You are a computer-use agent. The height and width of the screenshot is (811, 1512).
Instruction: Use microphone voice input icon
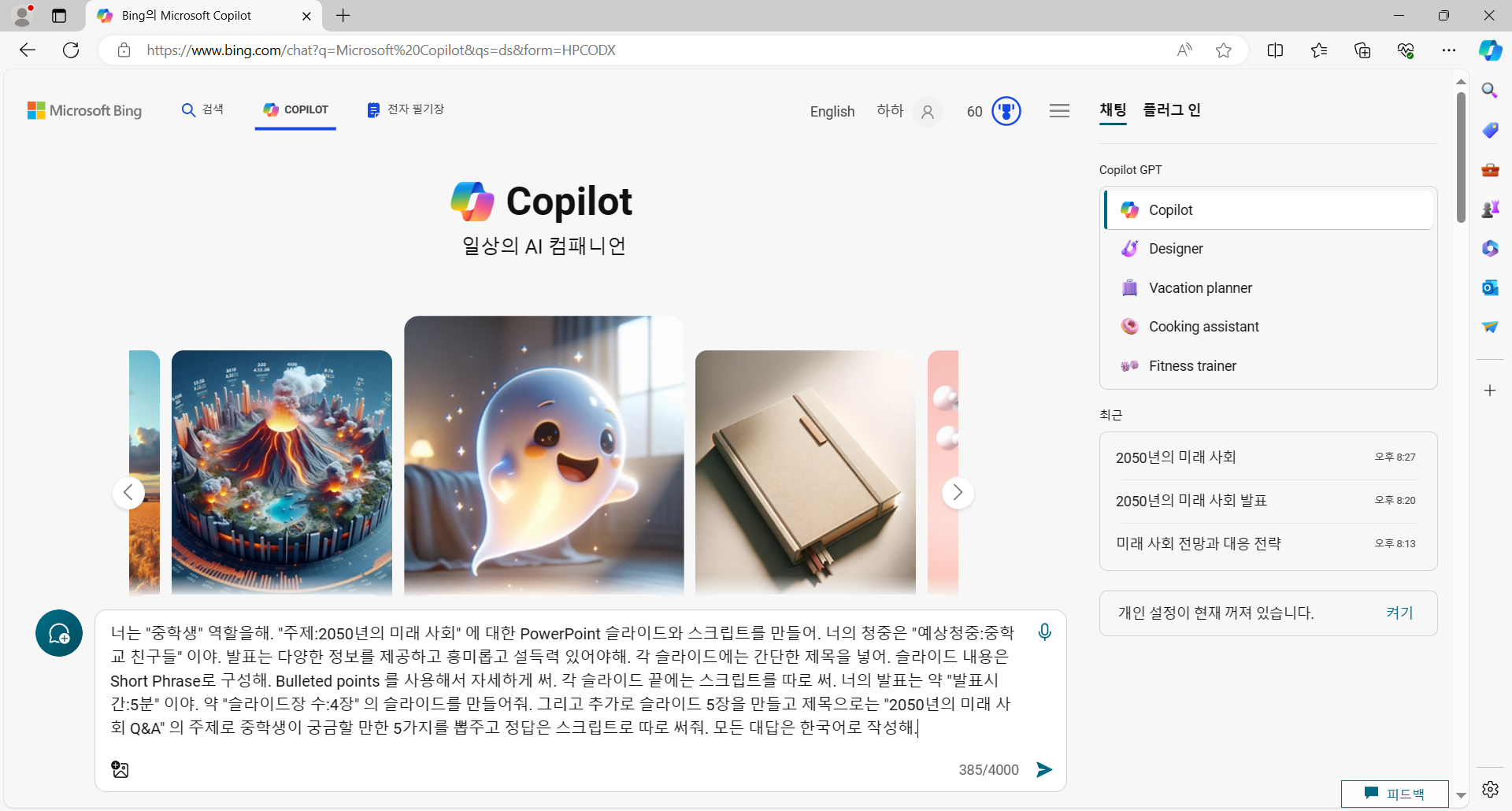[1044, 632]
